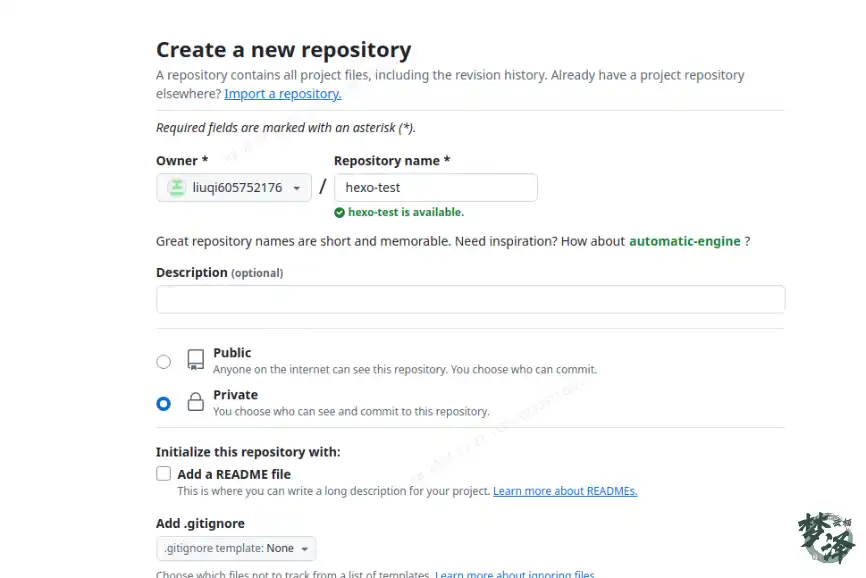866x578 pixels.
Task: Enable Add a README file checkbox
Action: (163, 474)
